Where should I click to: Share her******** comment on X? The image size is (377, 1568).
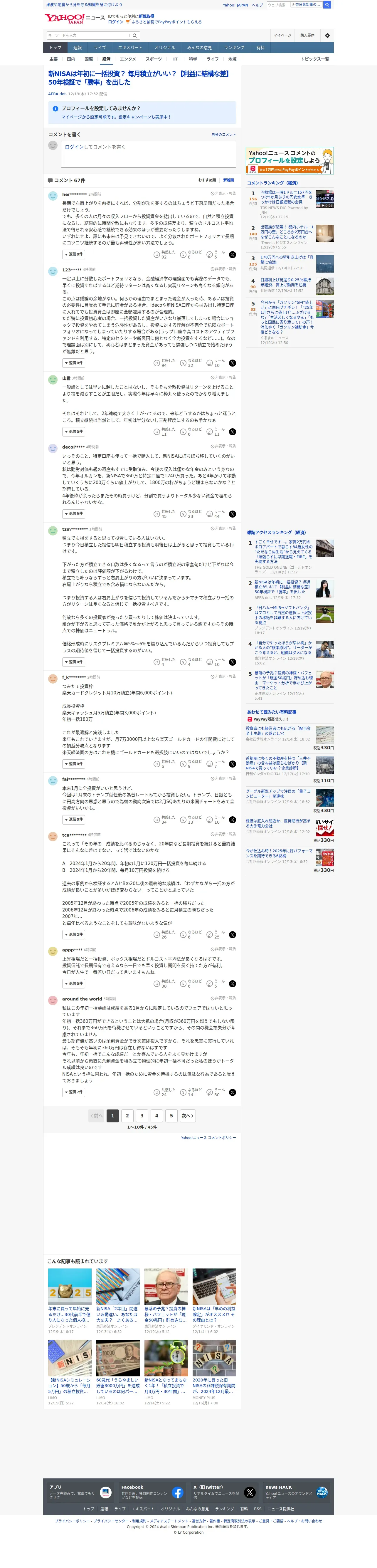(232, 254)
